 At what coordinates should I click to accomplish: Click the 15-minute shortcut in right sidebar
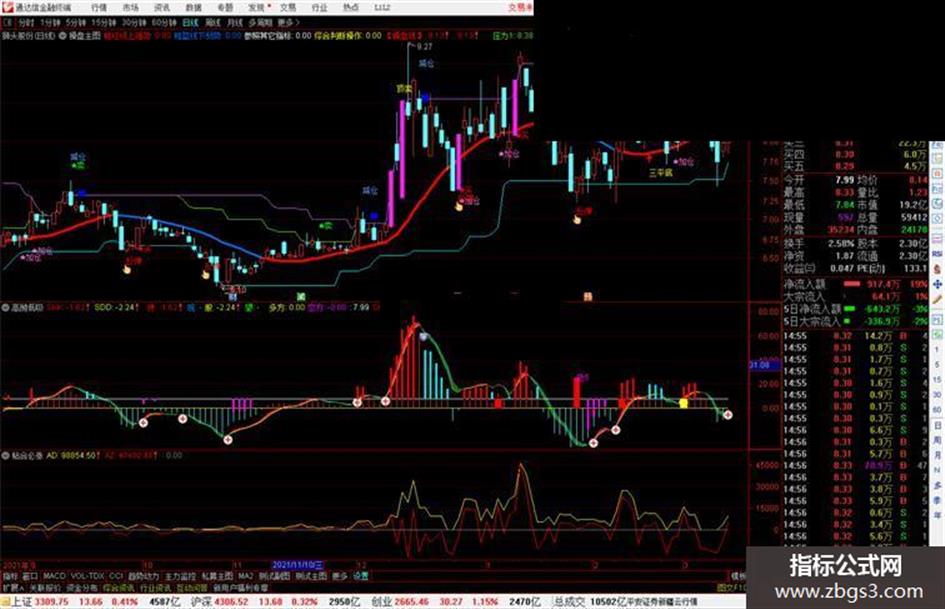[938, 379]
